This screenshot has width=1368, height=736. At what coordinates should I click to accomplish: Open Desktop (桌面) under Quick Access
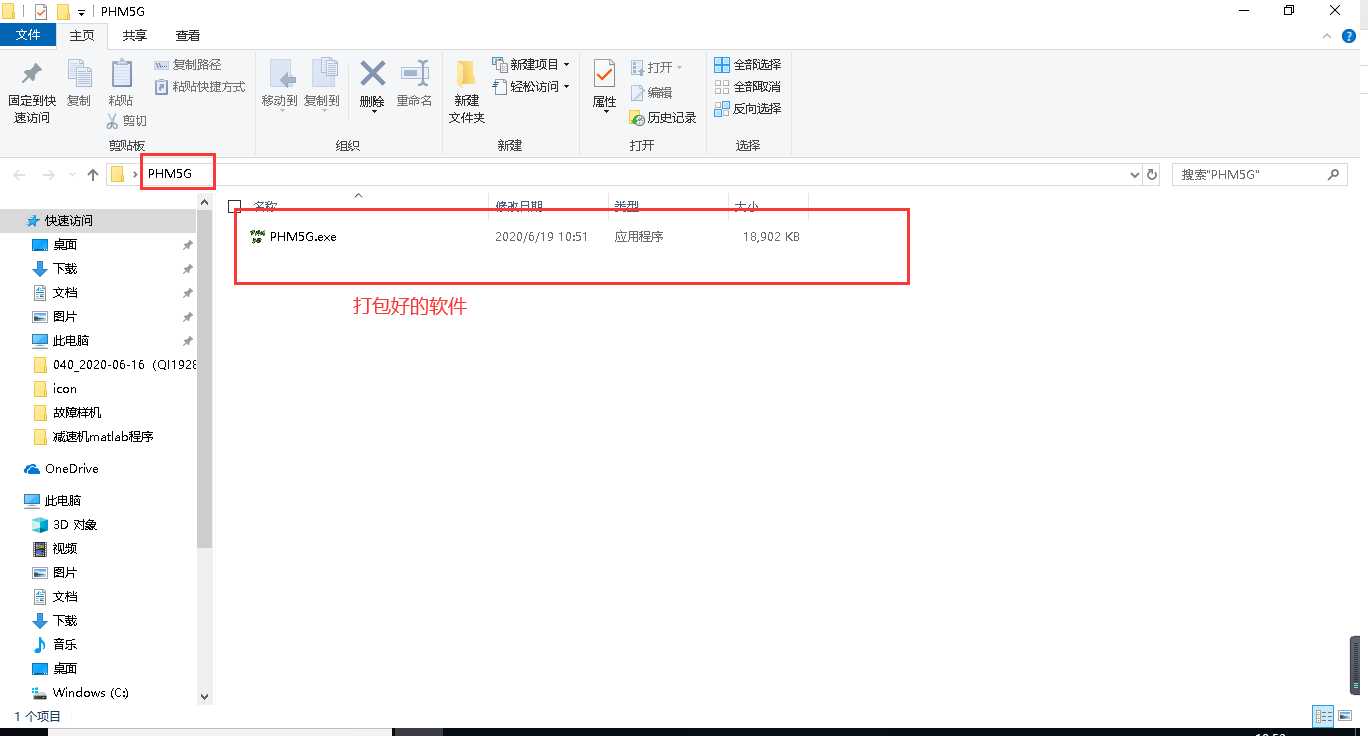pos(65,244)
